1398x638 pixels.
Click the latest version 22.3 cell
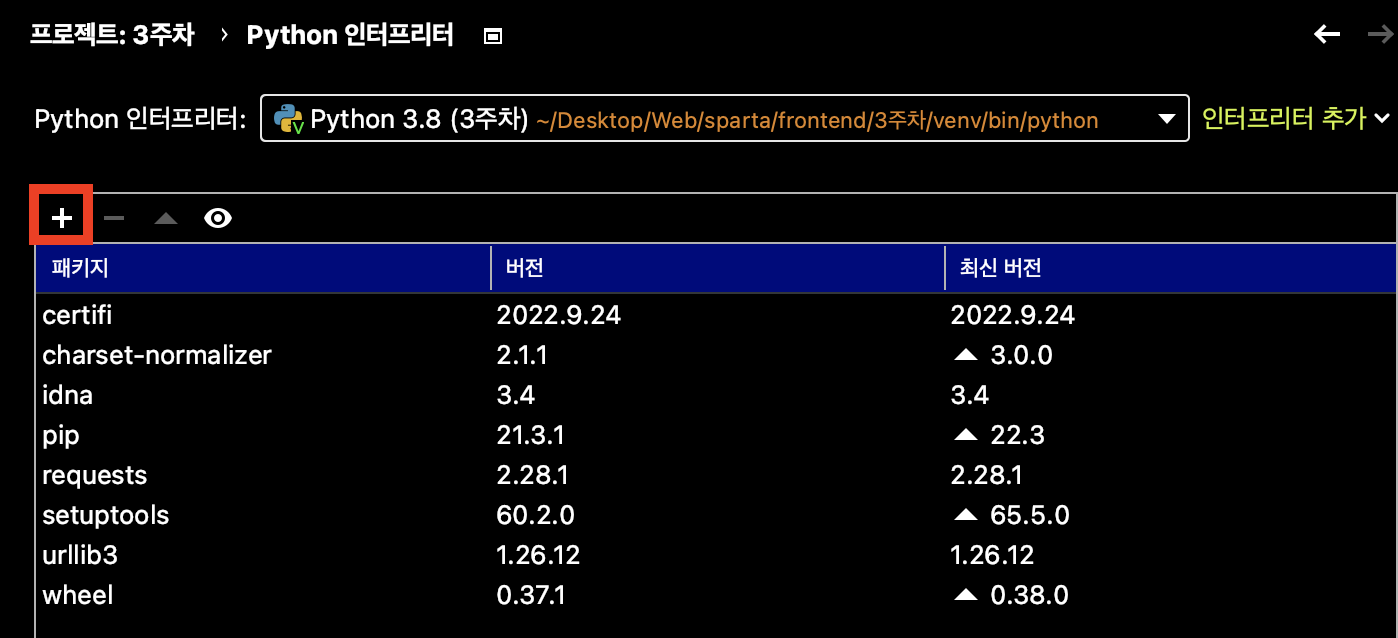[x=1017, y=435]
